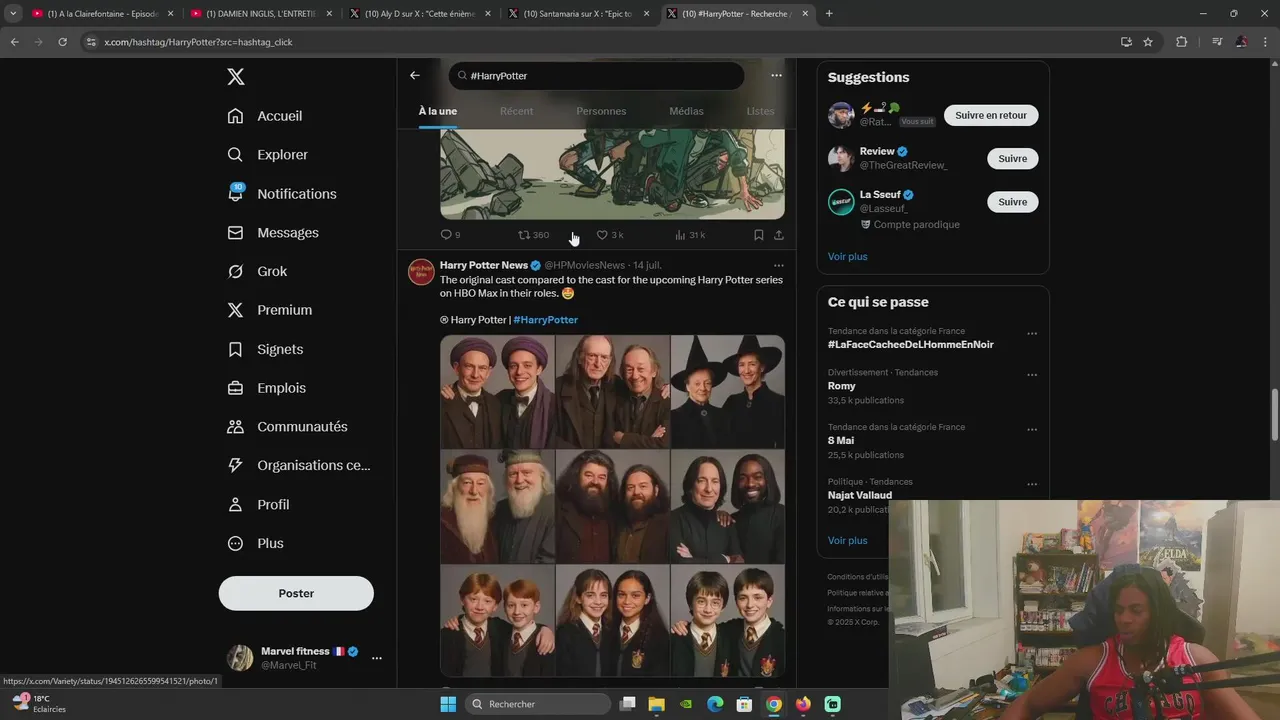Open Profil in sidebar
1280x720 pixels.
point(259,505)
